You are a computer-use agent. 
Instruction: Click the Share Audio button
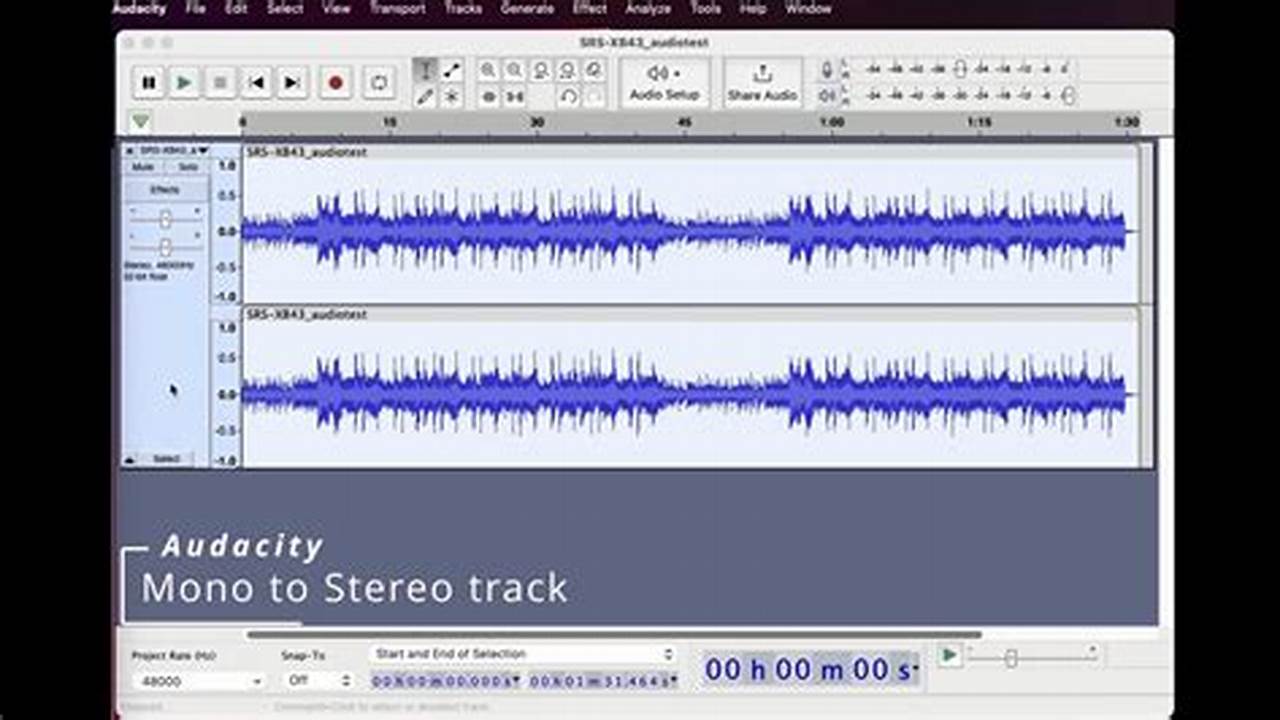(x=762, y=83)
